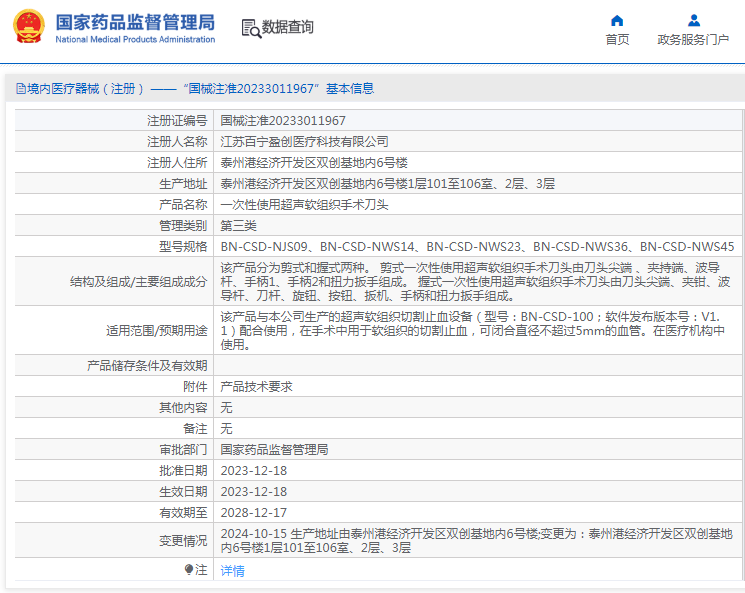Select 第三类 management category value
Screen dimensions: 745x593
[238, 226]
